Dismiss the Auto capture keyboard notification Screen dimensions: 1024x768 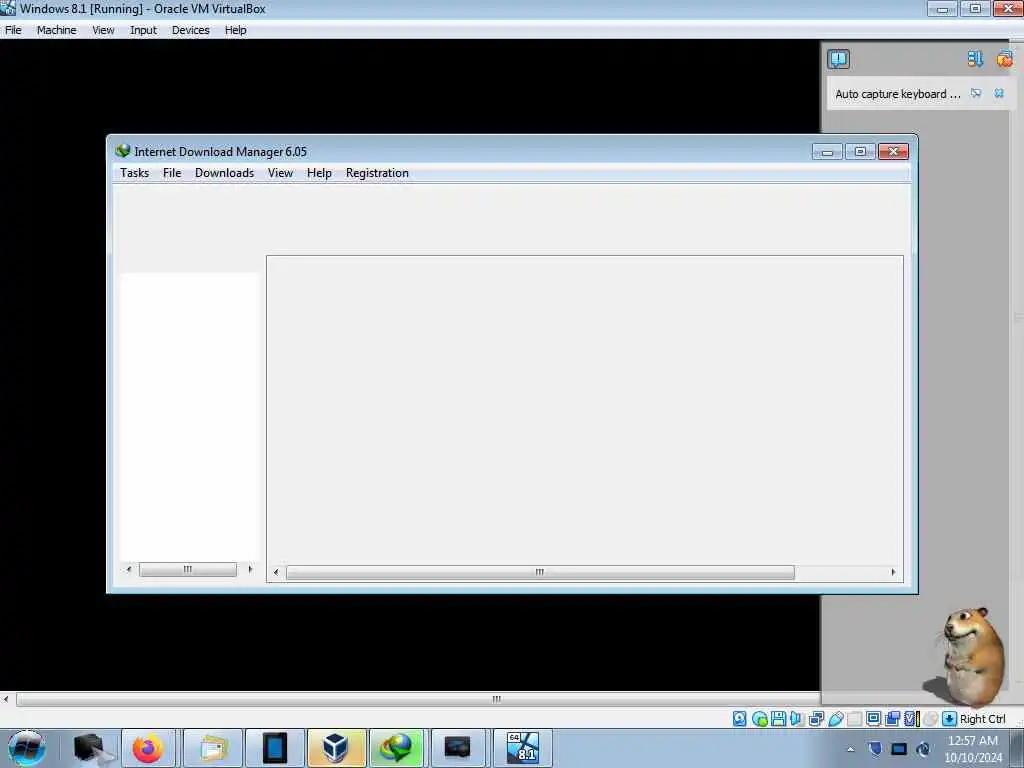(999, 93)
